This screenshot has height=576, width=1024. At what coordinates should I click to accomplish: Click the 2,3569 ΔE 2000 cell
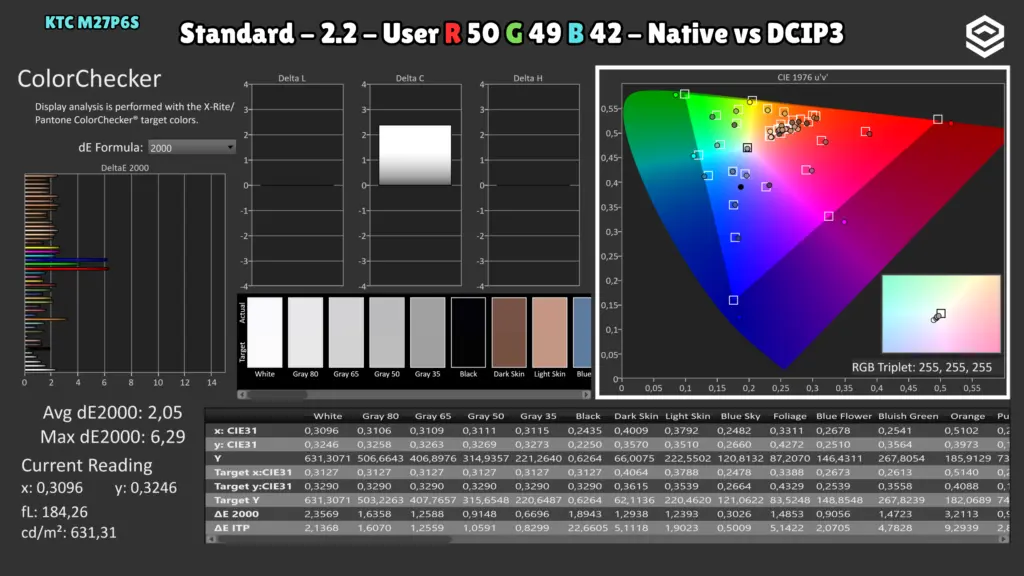click(x=321, y=514)
